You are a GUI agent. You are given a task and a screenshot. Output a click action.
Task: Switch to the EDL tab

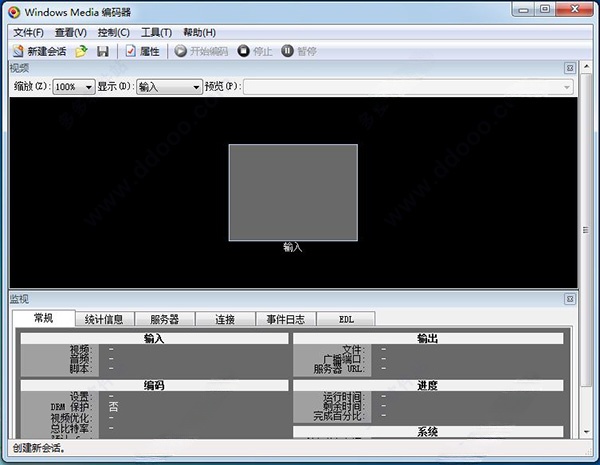click(x=346, y=319)
